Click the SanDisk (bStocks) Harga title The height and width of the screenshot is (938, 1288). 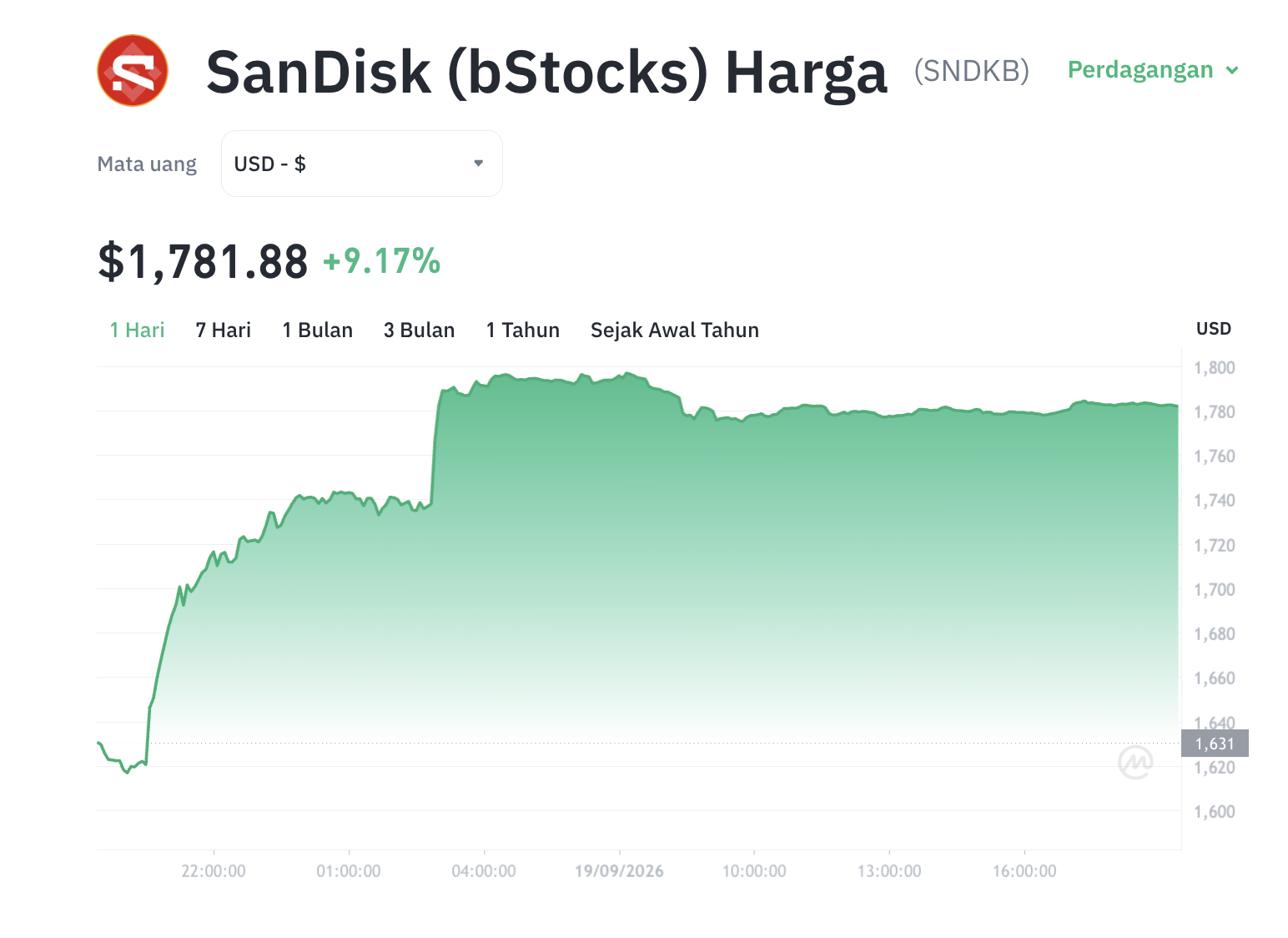pyautogui.click(x=546, y=73)
